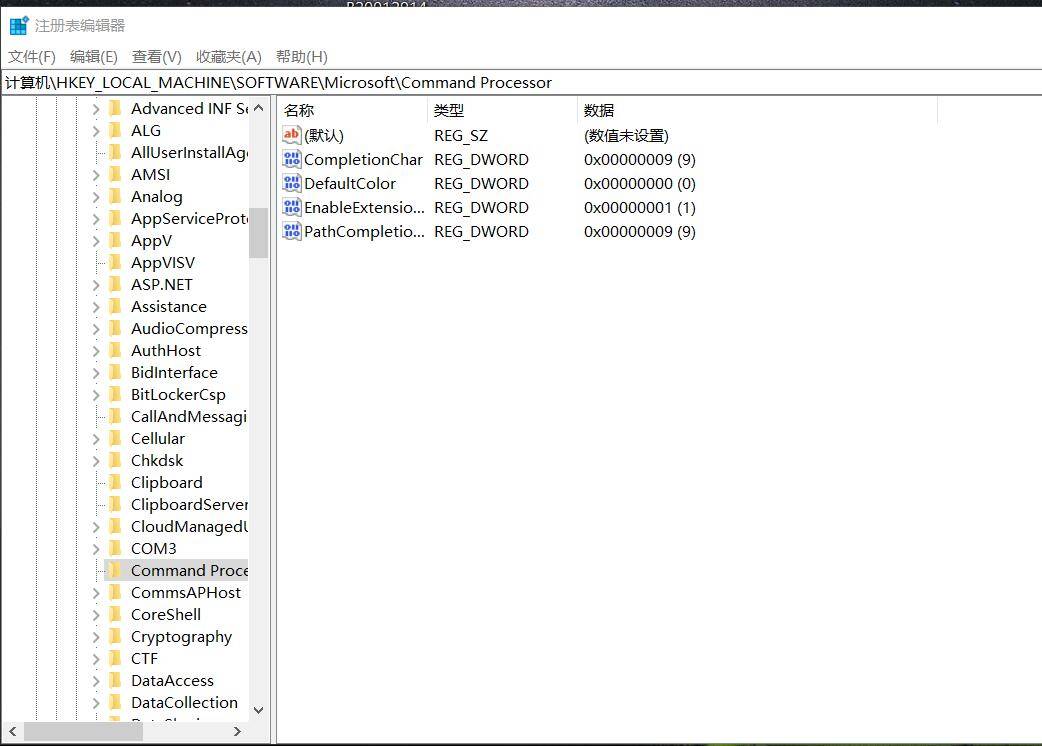Select the AppServiceProtocols tree key
The image size is (1042, 746).
tap(189, 219)
